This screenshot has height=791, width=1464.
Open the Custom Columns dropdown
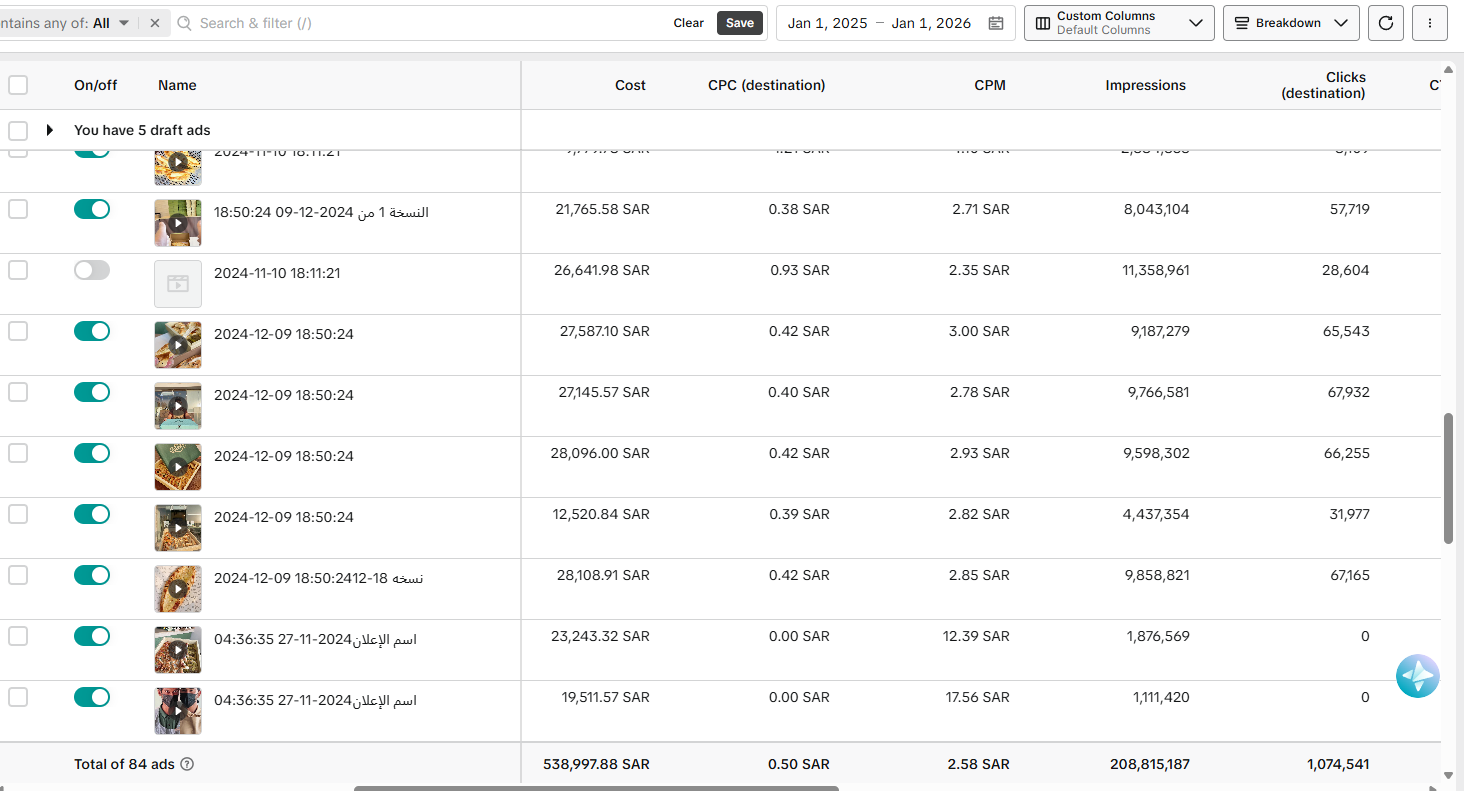coord(1119,23)
